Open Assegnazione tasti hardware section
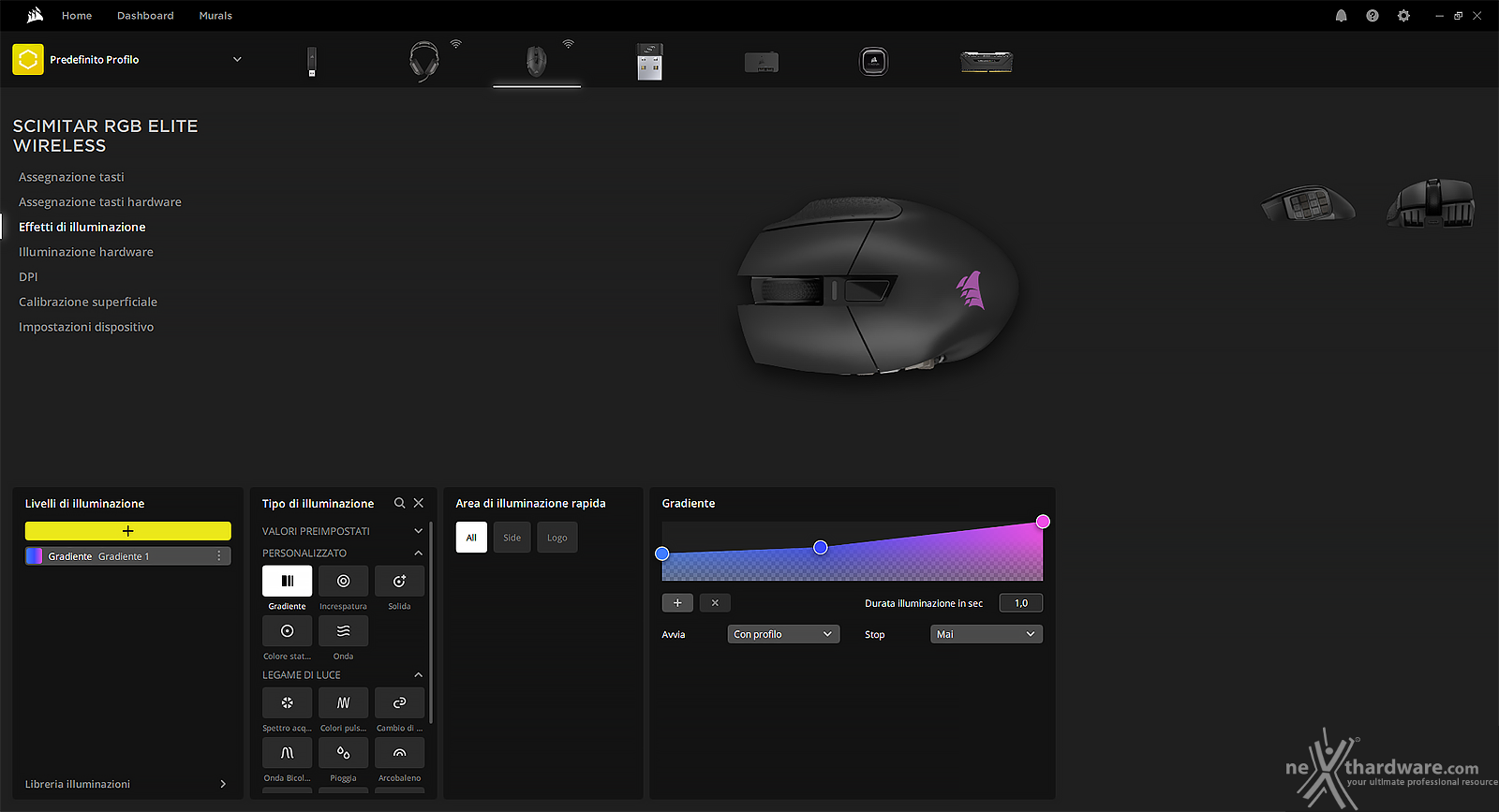This screenshot has width=1499, height=812. click(x=100, y=202)
